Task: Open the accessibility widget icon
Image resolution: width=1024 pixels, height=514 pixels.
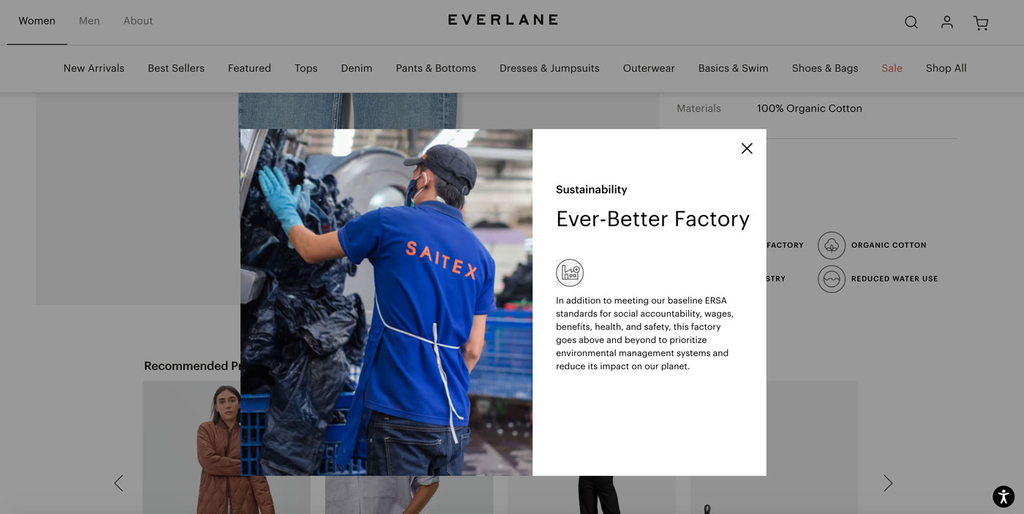Action: click(x=1003, y=496)
